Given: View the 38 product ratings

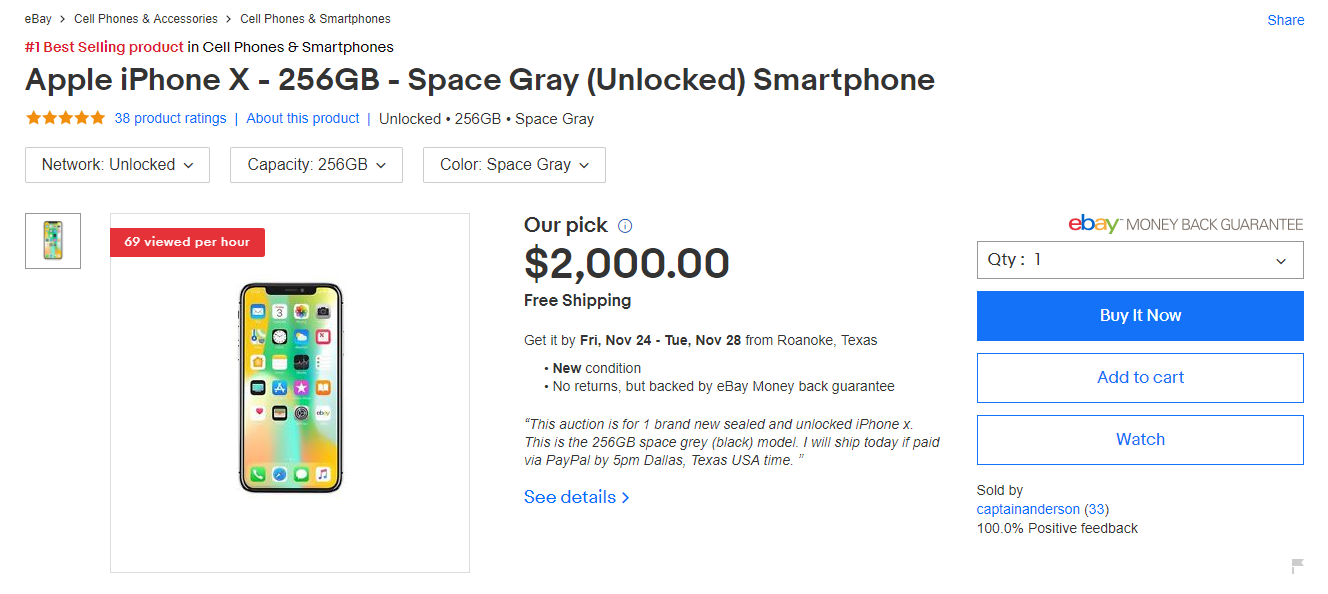Looking at the screenshot, I should pos(170,117).
